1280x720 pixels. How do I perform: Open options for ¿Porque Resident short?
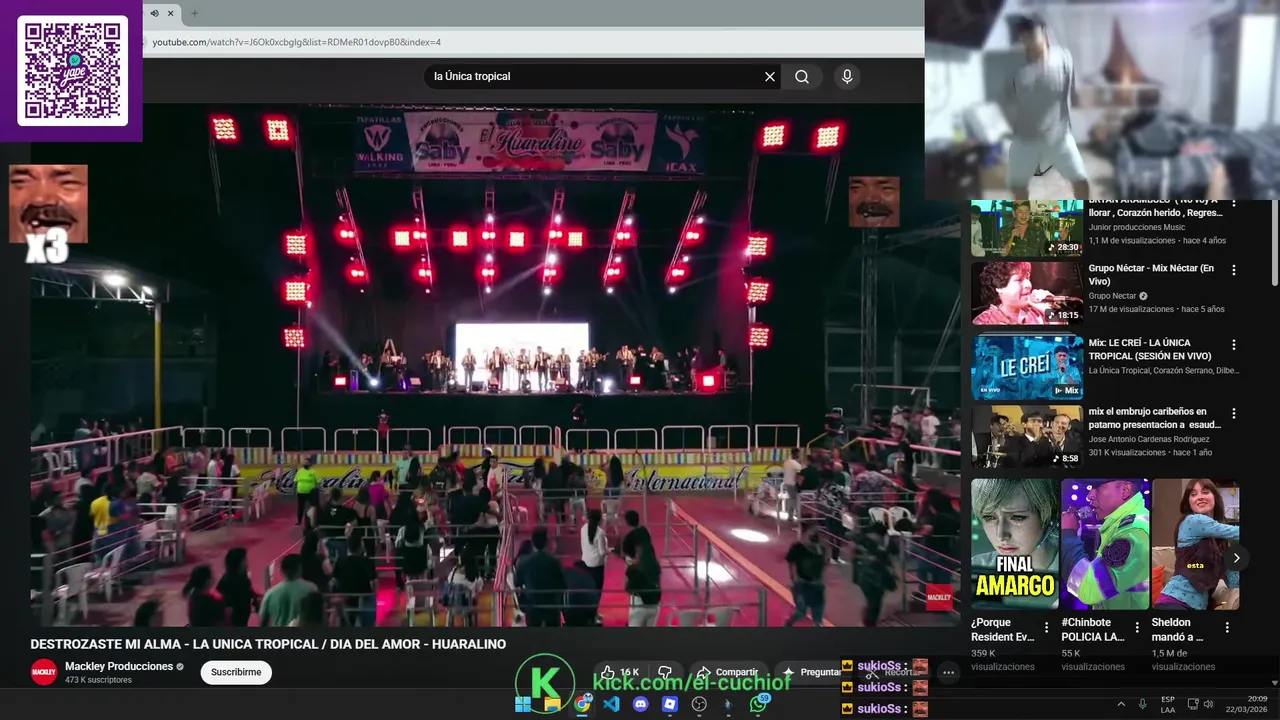(x=1046, y=628)
